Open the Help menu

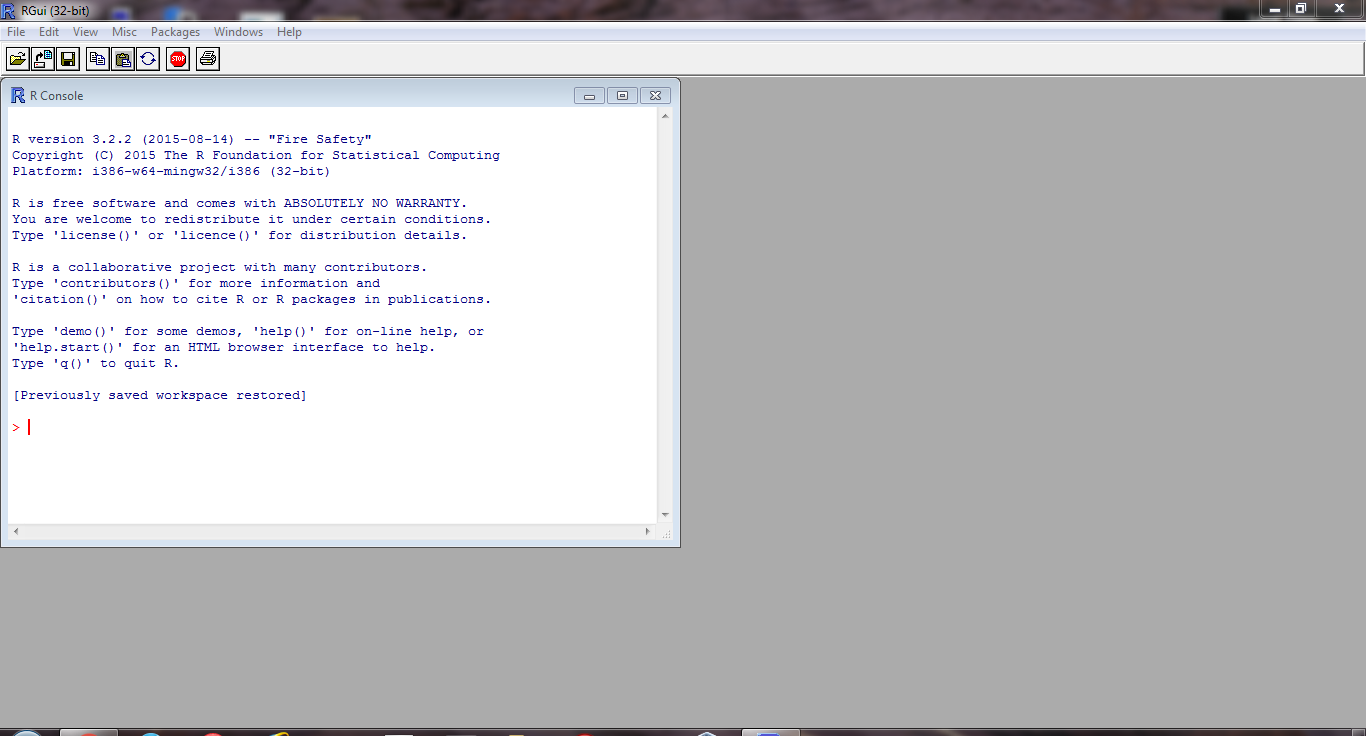289,32
